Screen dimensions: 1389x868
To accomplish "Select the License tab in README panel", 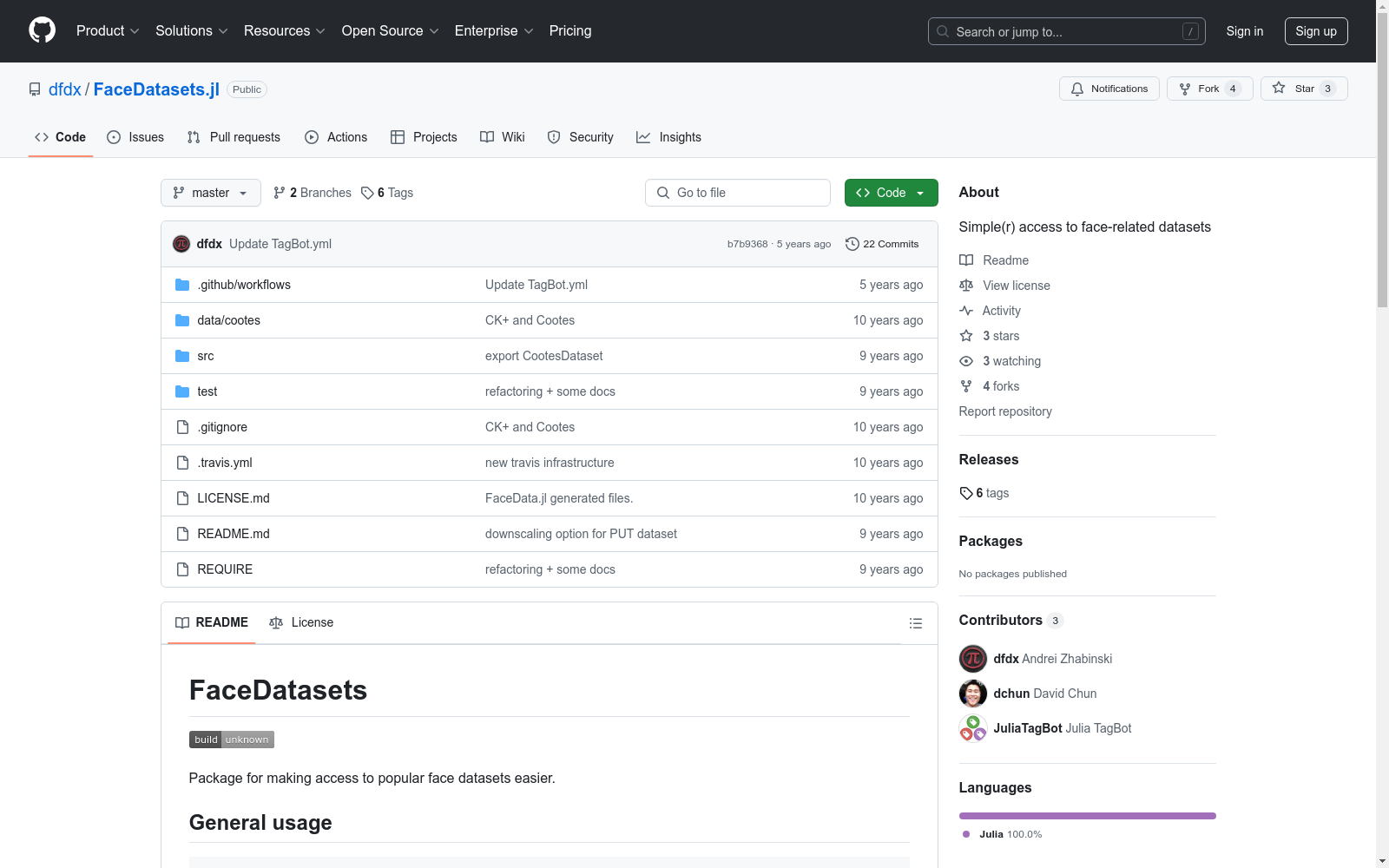I will point(301,622).
